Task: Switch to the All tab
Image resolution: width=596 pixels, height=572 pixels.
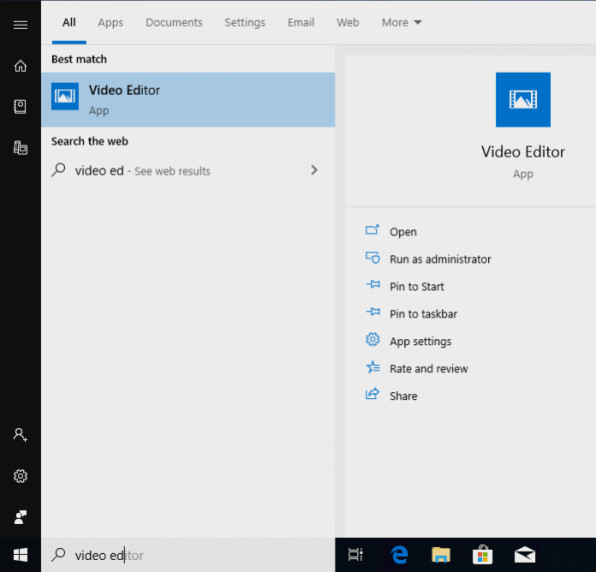Action: tap(69, 22)
